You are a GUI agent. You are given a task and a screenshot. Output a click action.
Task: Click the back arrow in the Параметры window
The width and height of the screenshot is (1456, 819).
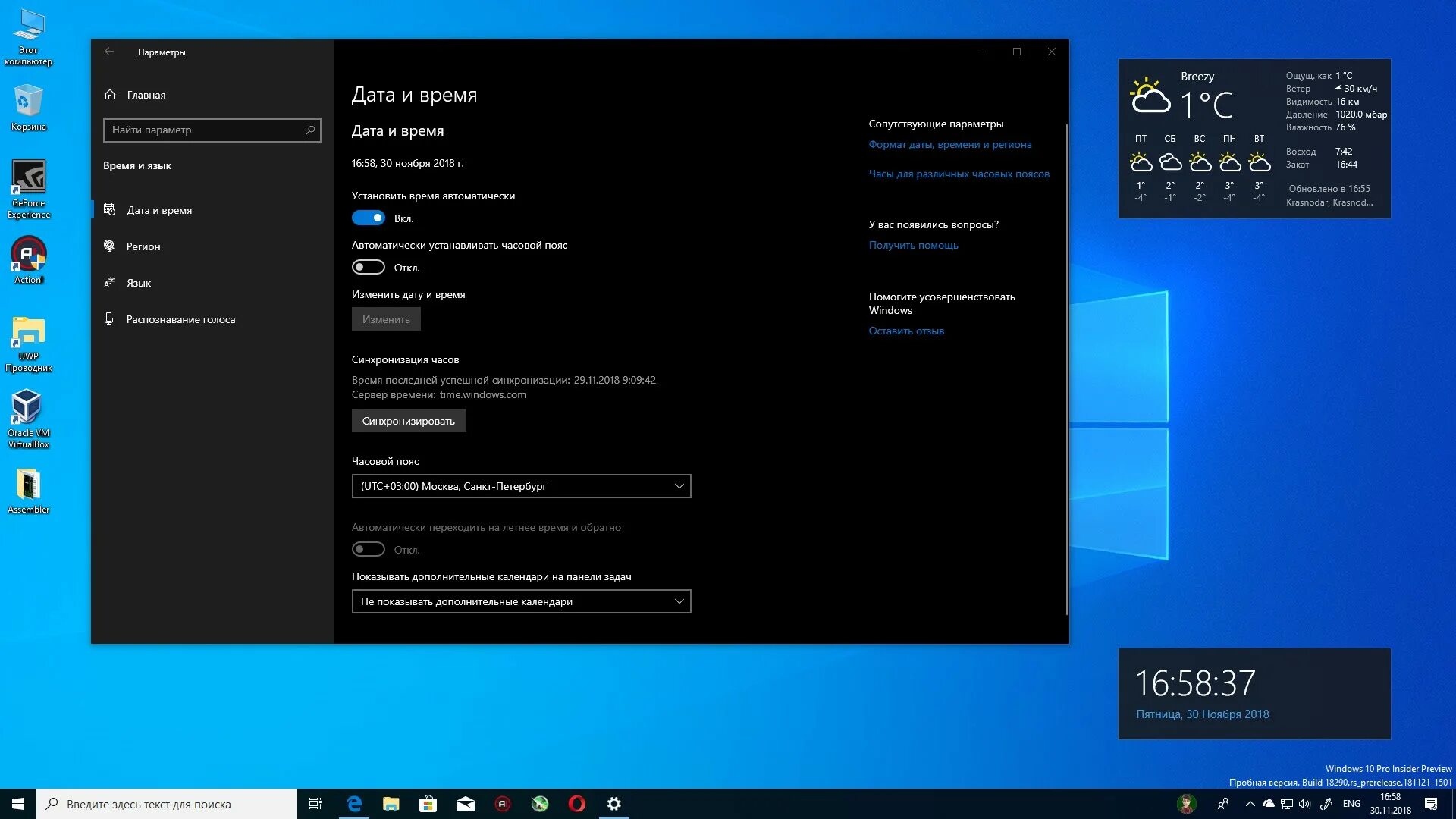(109, 52)
